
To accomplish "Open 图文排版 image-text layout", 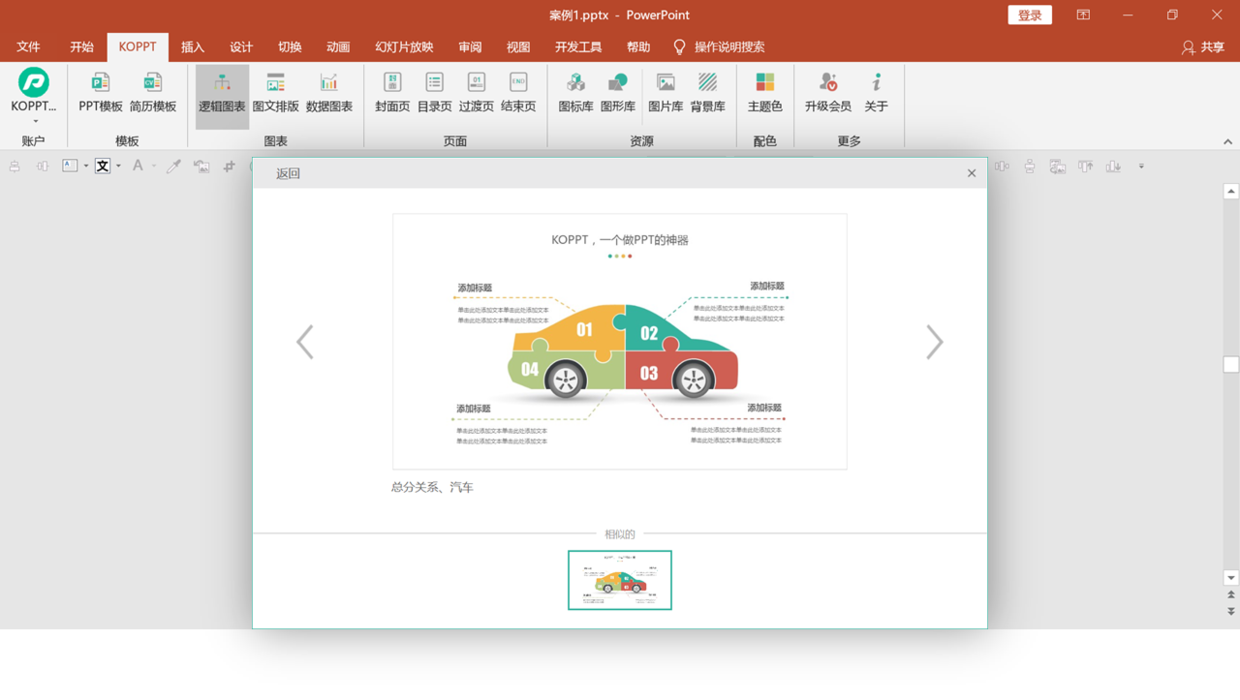I will (x=276, y=93).
